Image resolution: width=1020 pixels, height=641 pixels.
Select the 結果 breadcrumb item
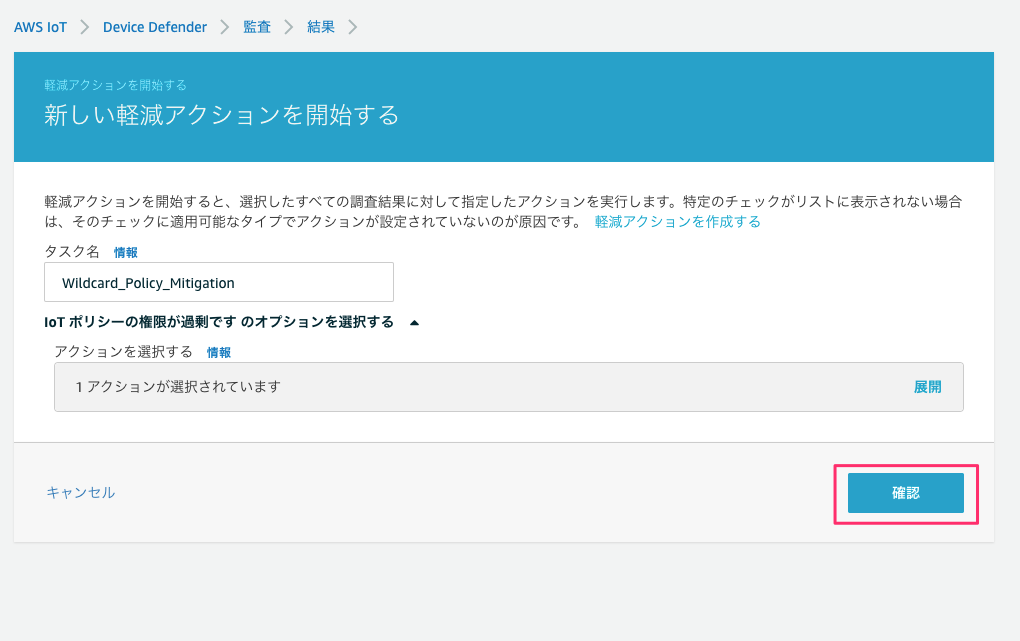pos(320,29)
